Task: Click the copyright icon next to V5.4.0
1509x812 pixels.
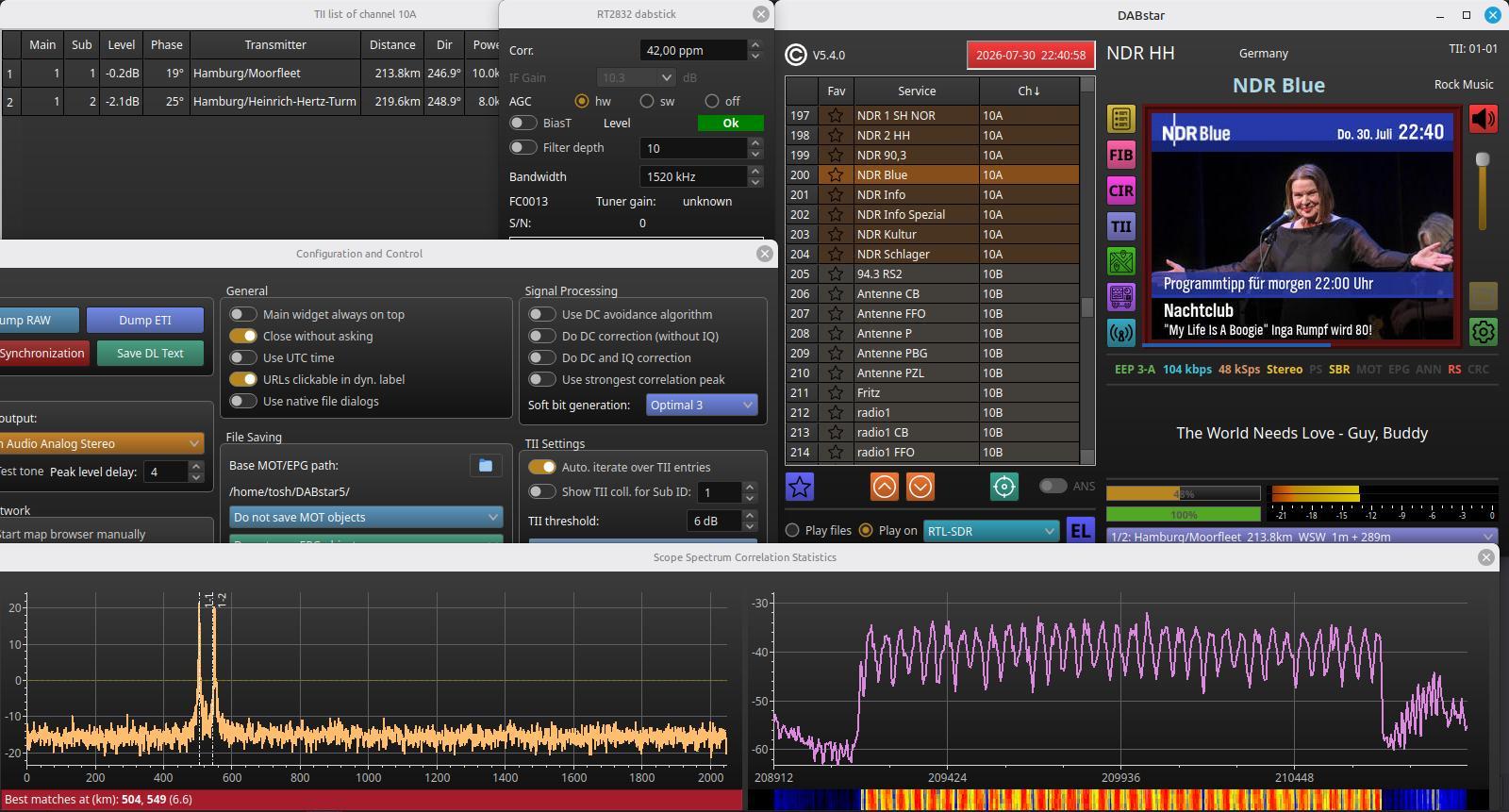Action: [796, 55]
